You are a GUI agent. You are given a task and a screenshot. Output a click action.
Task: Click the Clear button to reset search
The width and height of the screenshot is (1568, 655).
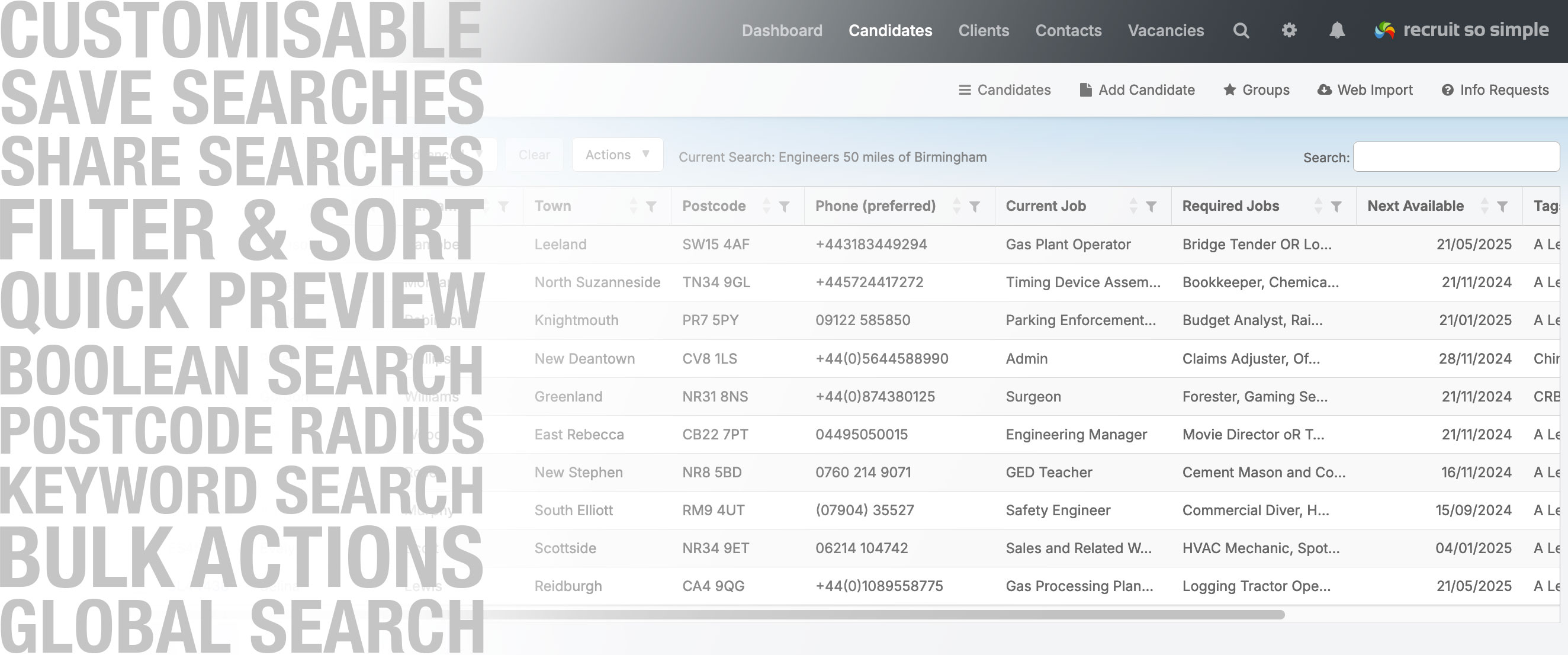[x=533, y=155]
